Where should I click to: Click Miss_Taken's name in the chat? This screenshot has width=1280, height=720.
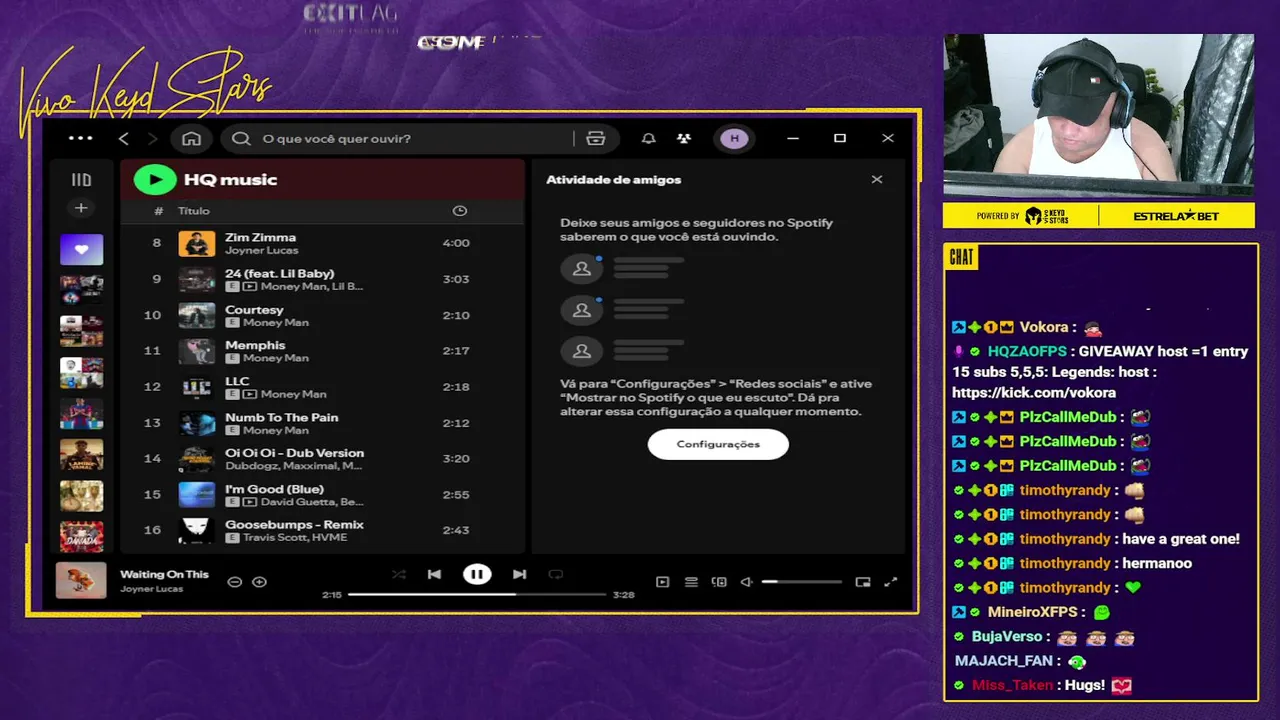click(x=1012, y=685)
